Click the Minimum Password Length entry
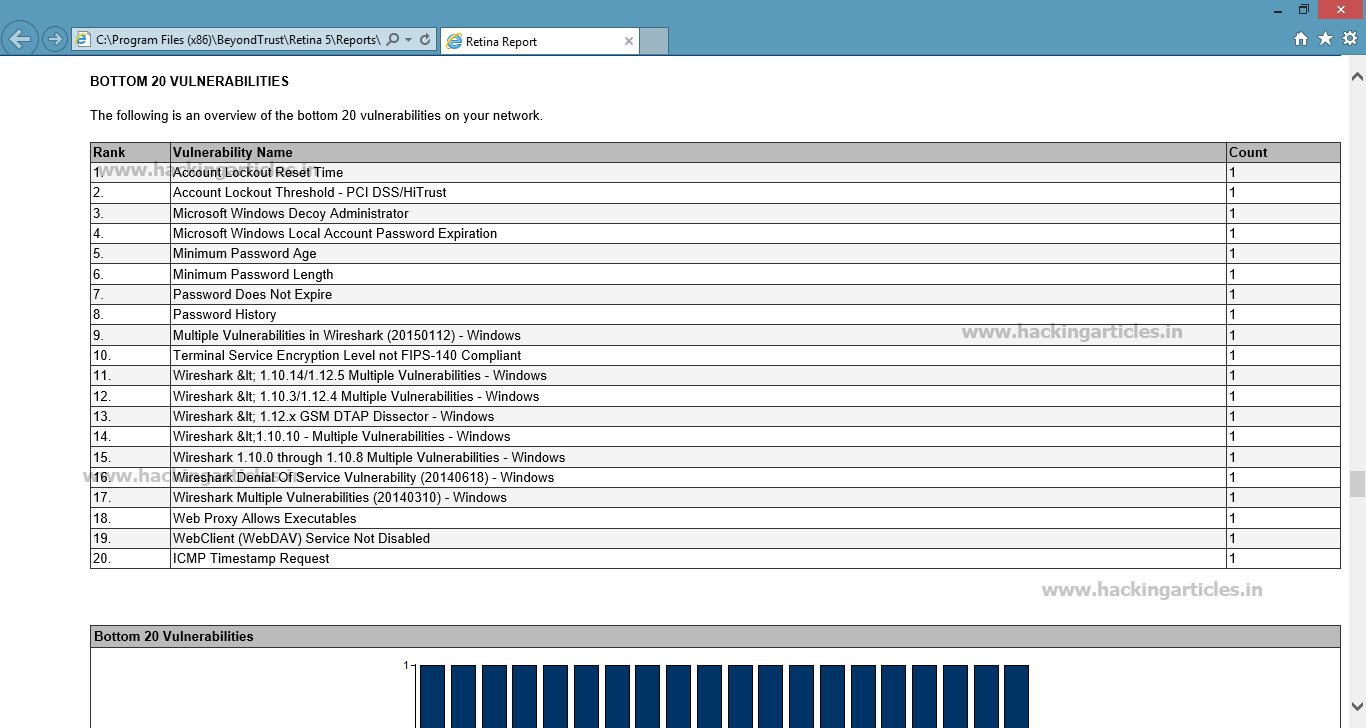 click(253, 274)
